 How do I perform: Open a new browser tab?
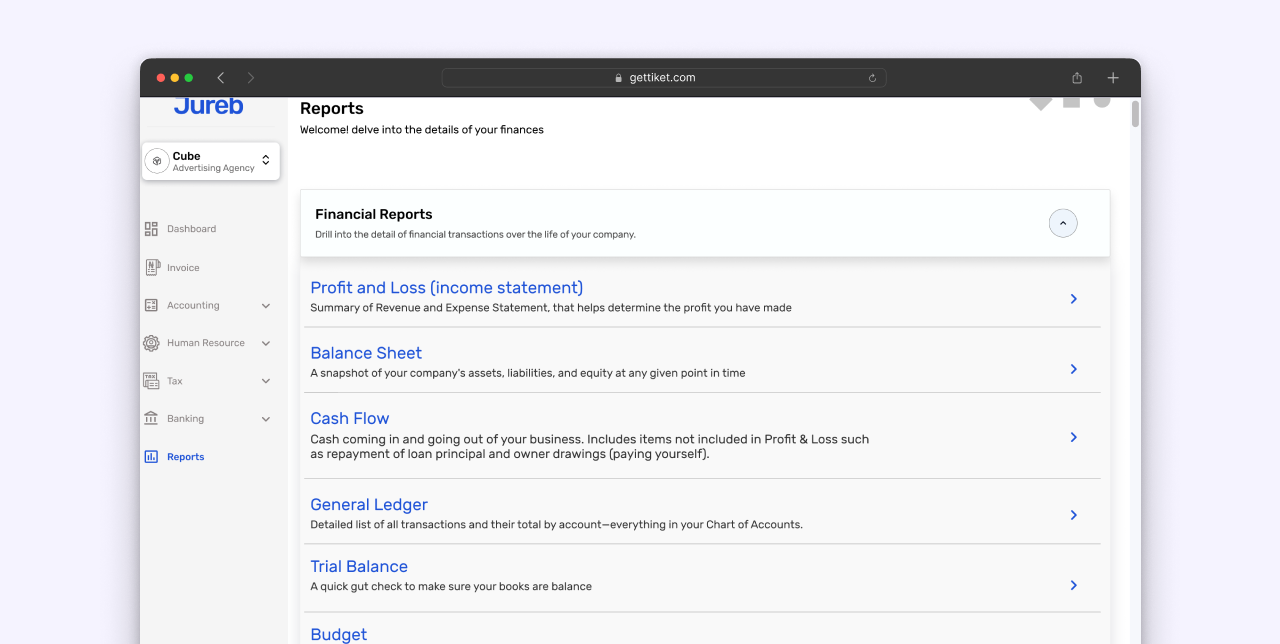1113,78
